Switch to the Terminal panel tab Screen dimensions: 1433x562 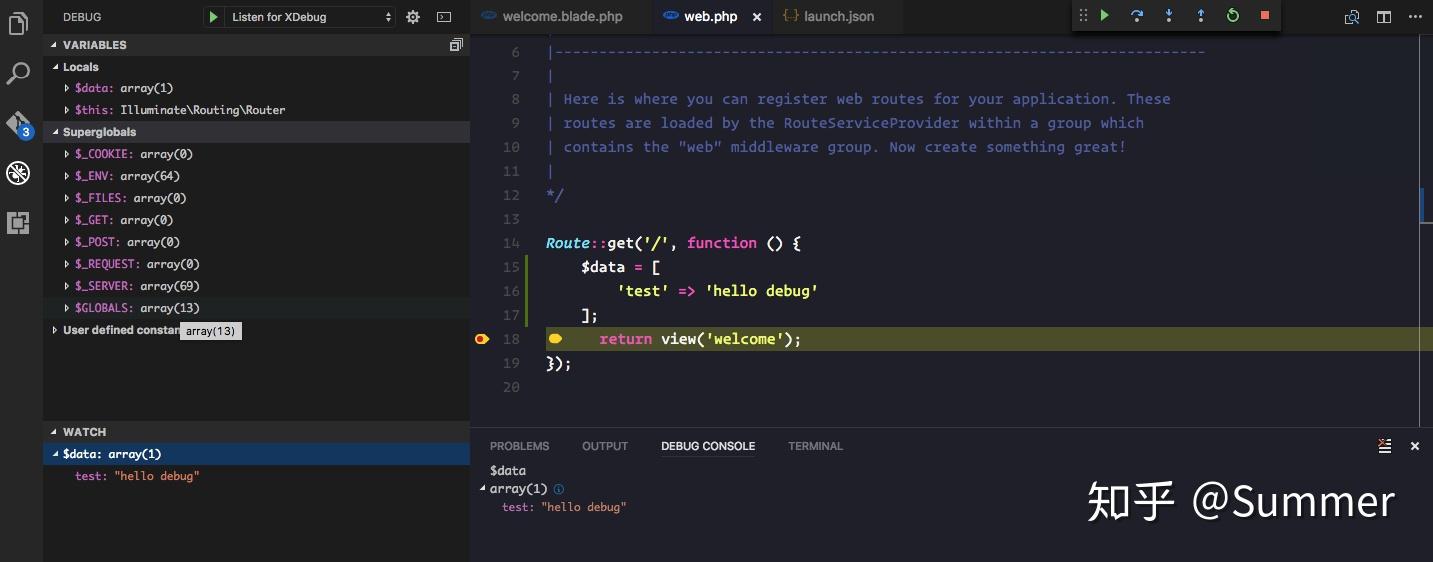point(815,446)
